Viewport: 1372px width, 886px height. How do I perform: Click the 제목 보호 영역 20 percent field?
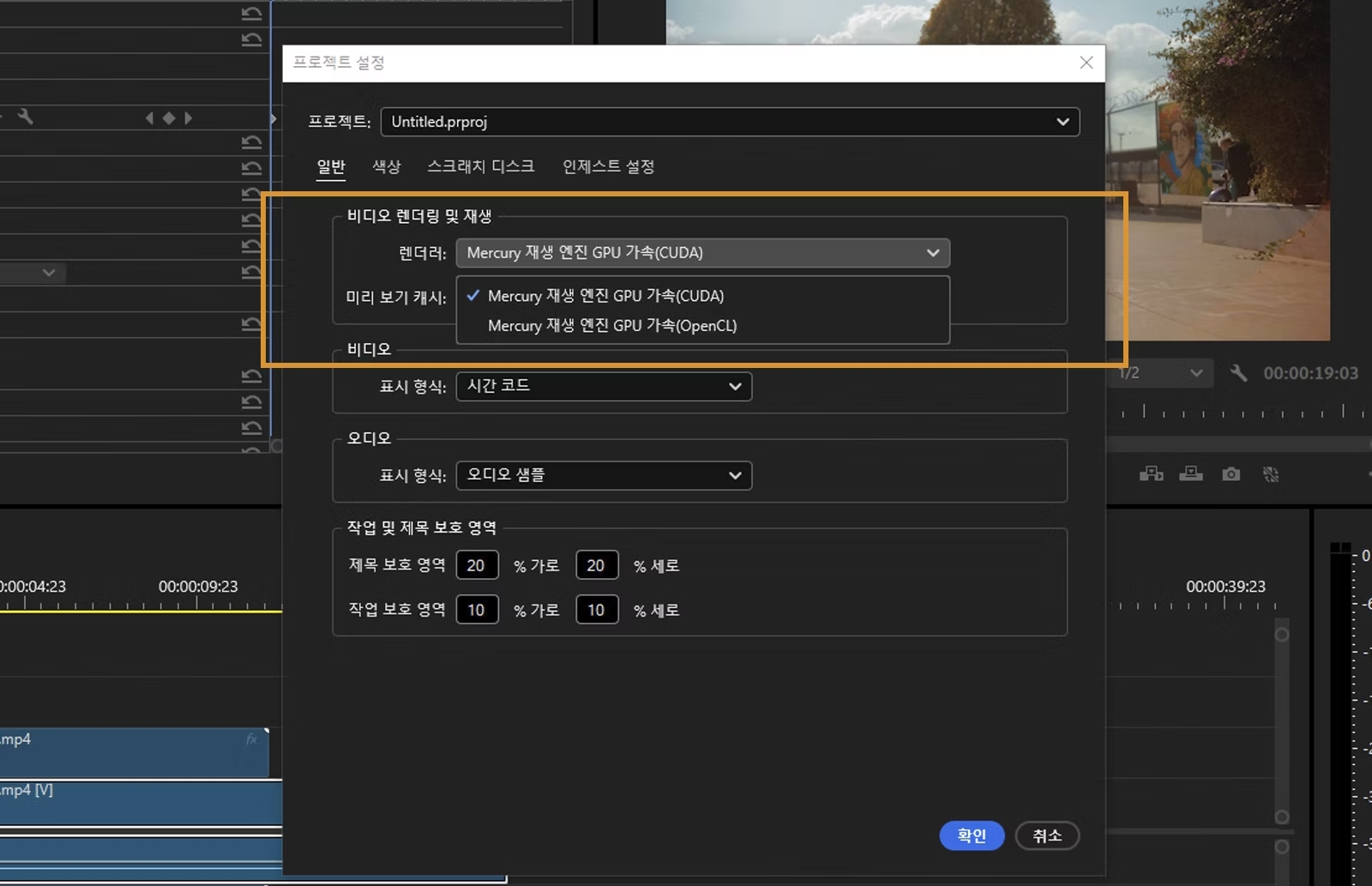pos(478,564)
